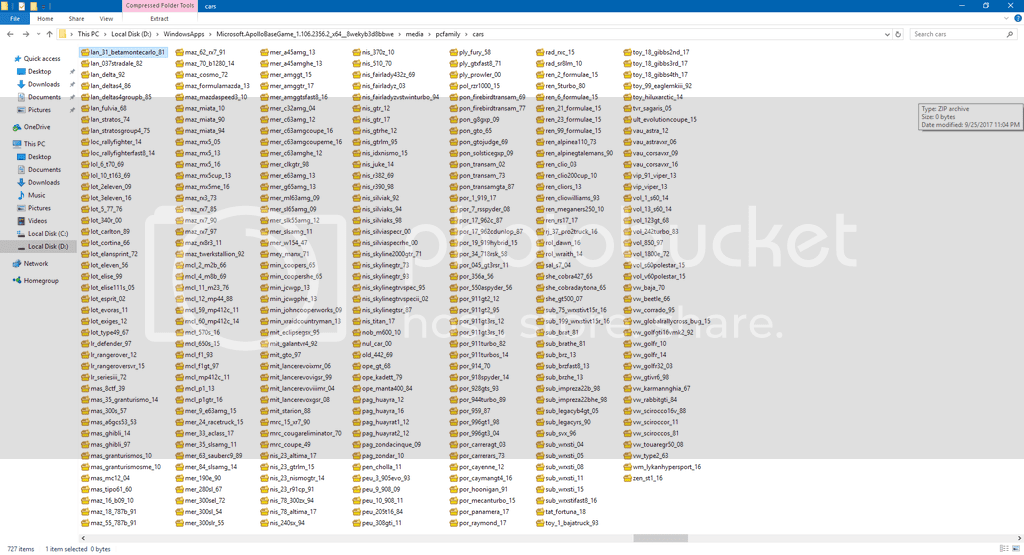Screen dimensions: 1024x555
Task: Select wm_lykanhypersport_16 zip icon
Action: point(628,467)
